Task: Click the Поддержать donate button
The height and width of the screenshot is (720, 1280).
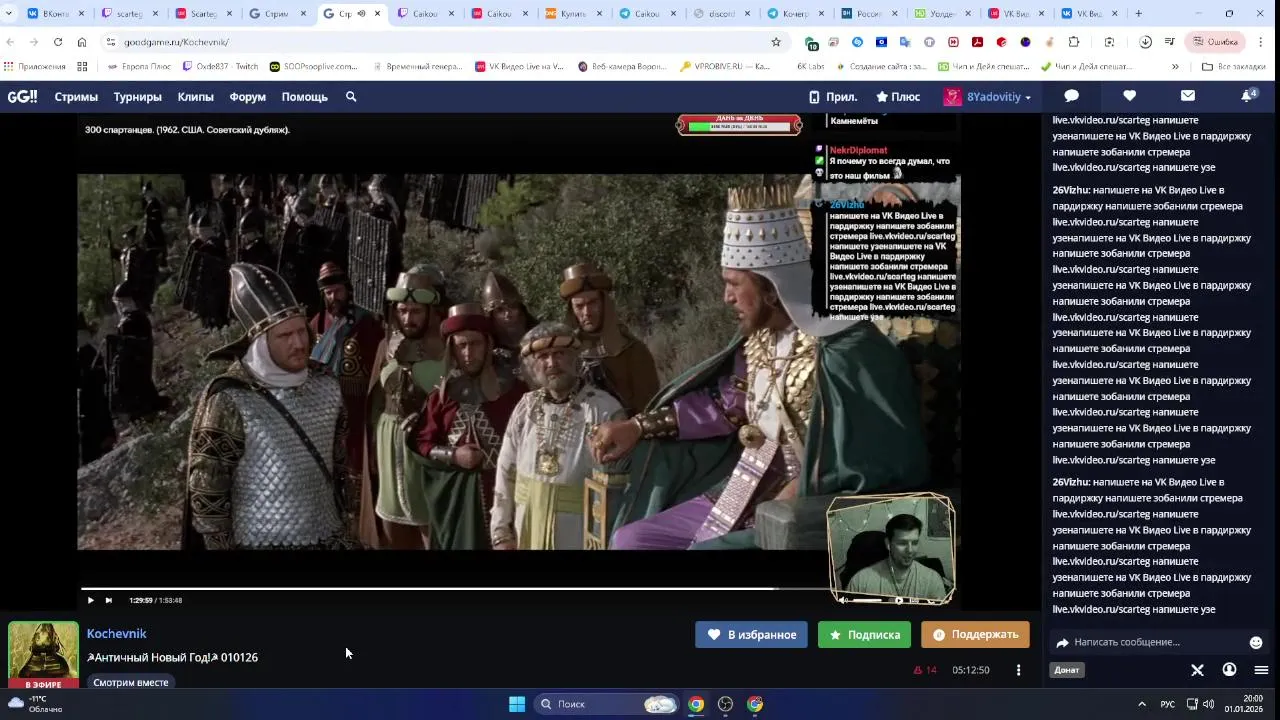Action: point(975,635)
